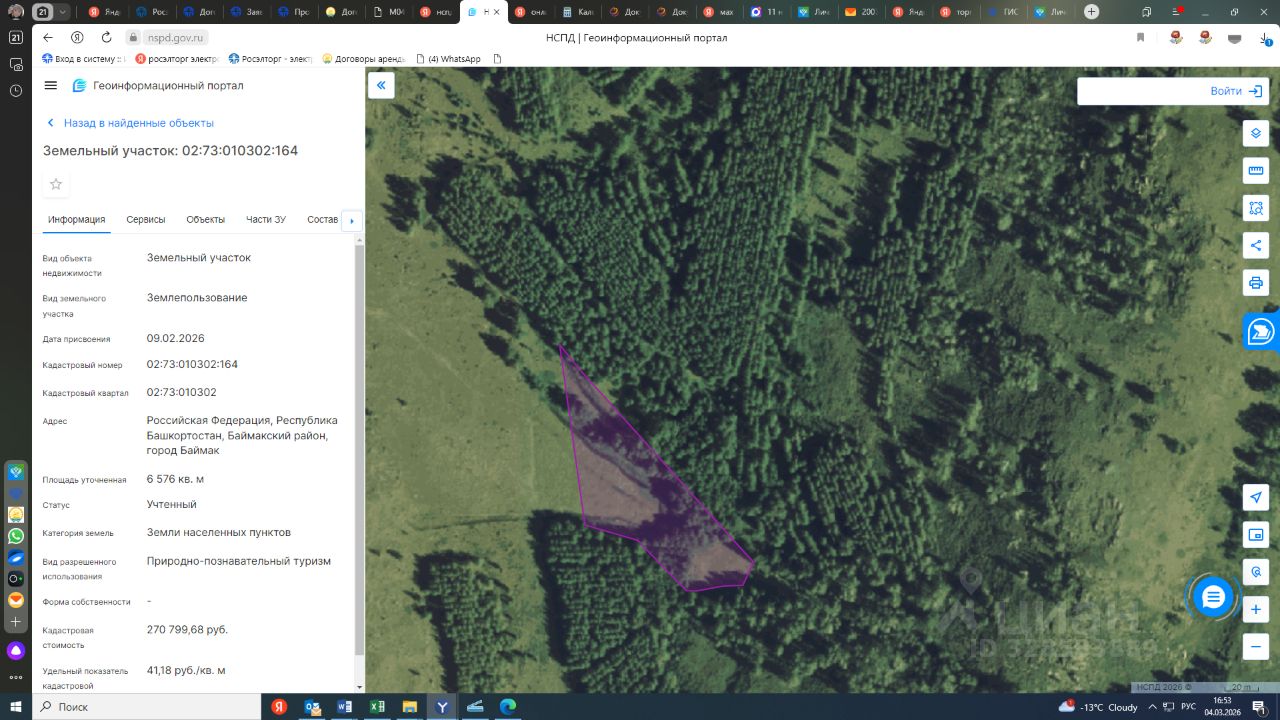Collapse the left information panel
Viewport: 1280px width, 720px height.
coord(381,85)
